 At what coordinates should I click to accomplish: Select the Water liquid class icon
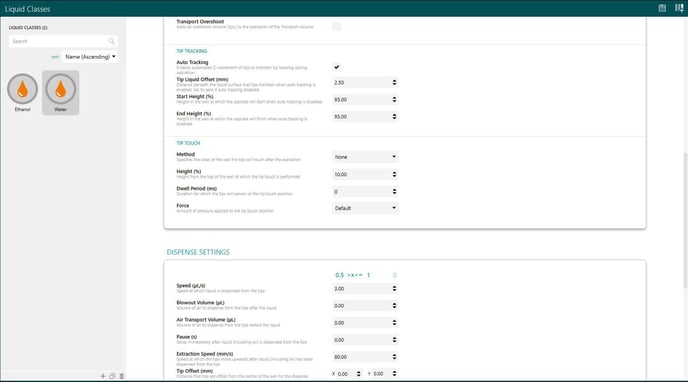[x=61, y=89]
